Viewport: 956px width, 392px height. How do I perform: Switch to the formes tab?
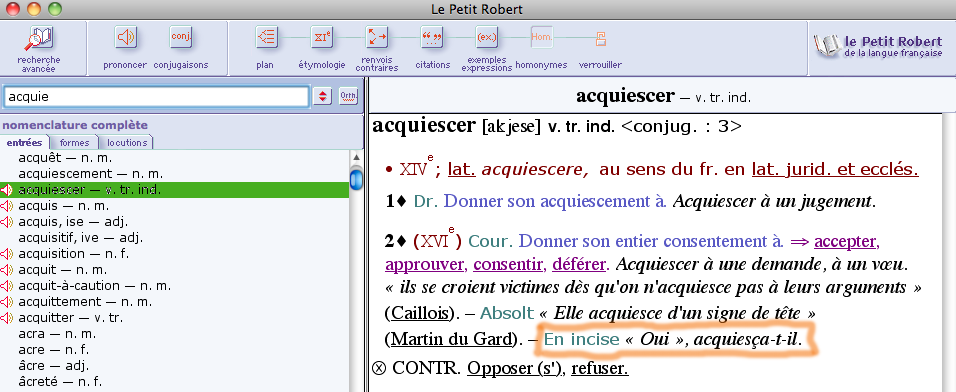(x=74, y=143)
